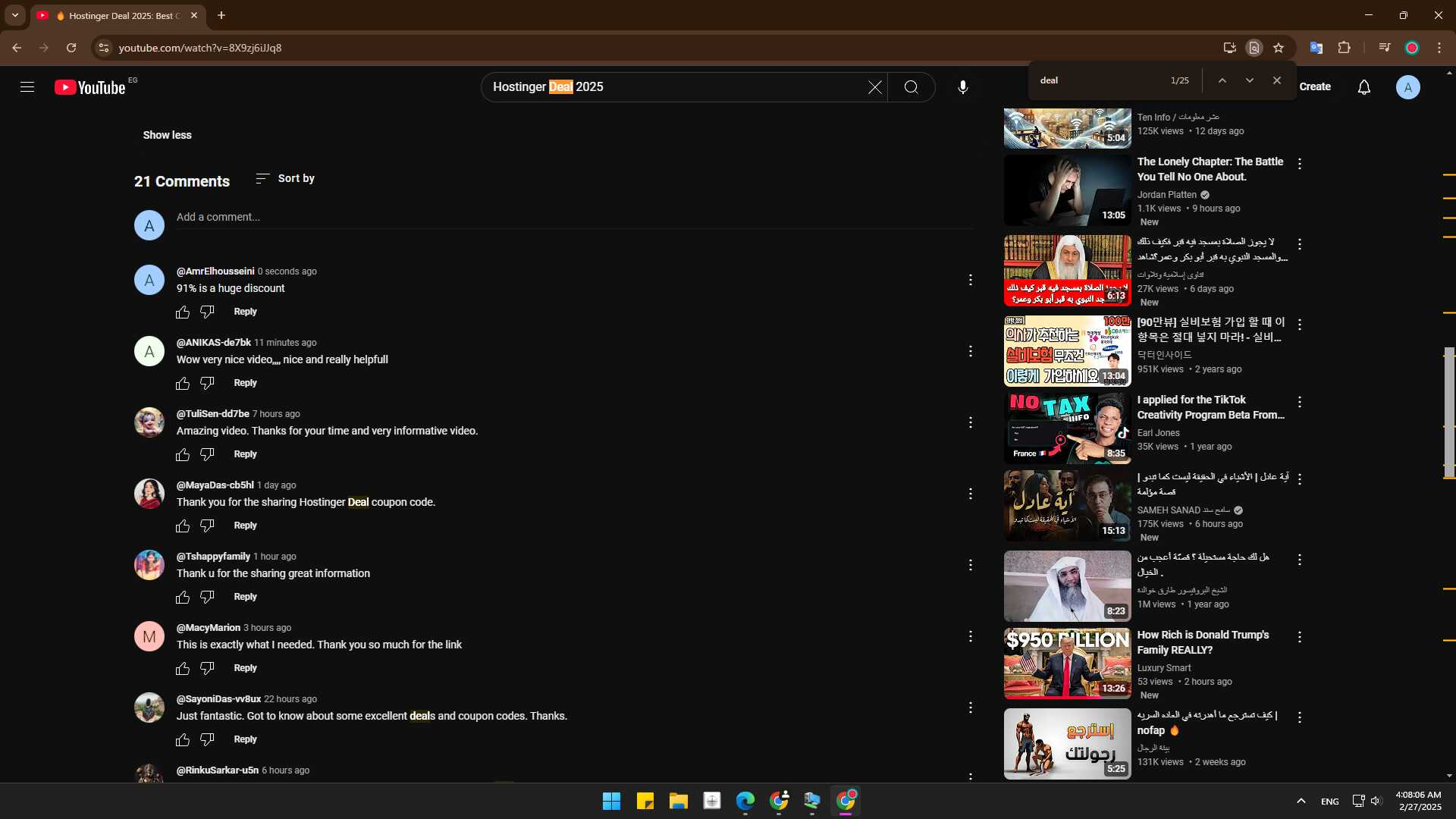Open @MacyMarion channel link

click(x=209, y=628)
